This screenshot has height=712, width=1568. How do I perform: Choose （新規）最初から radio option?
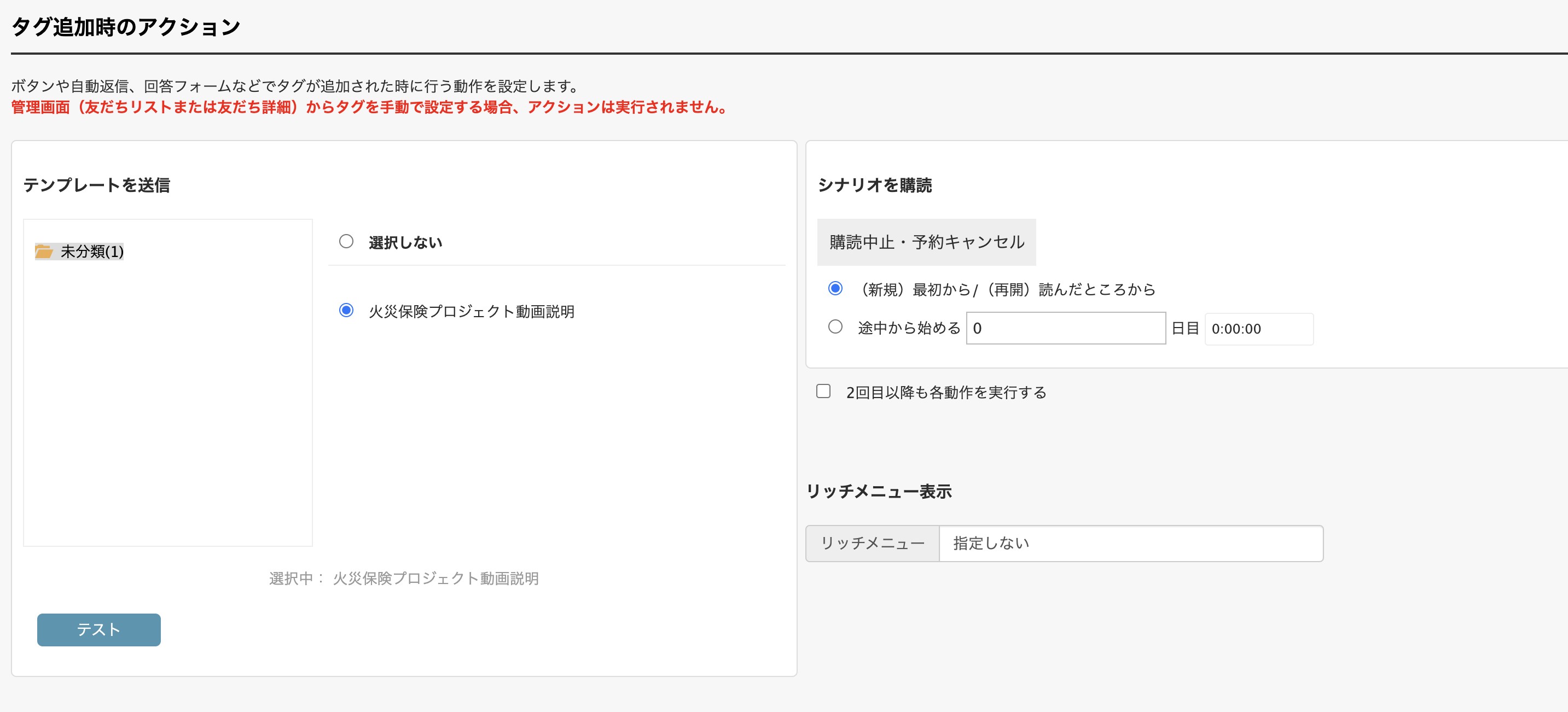[835, 288]
